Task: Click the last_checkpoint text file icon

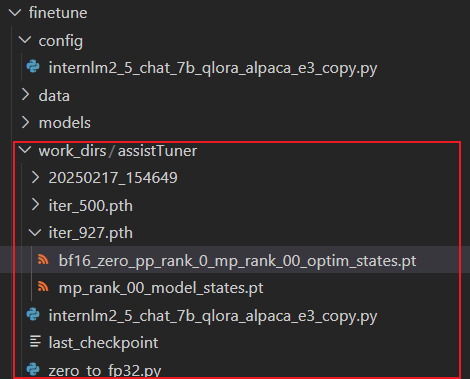Action: pos(35,342)
